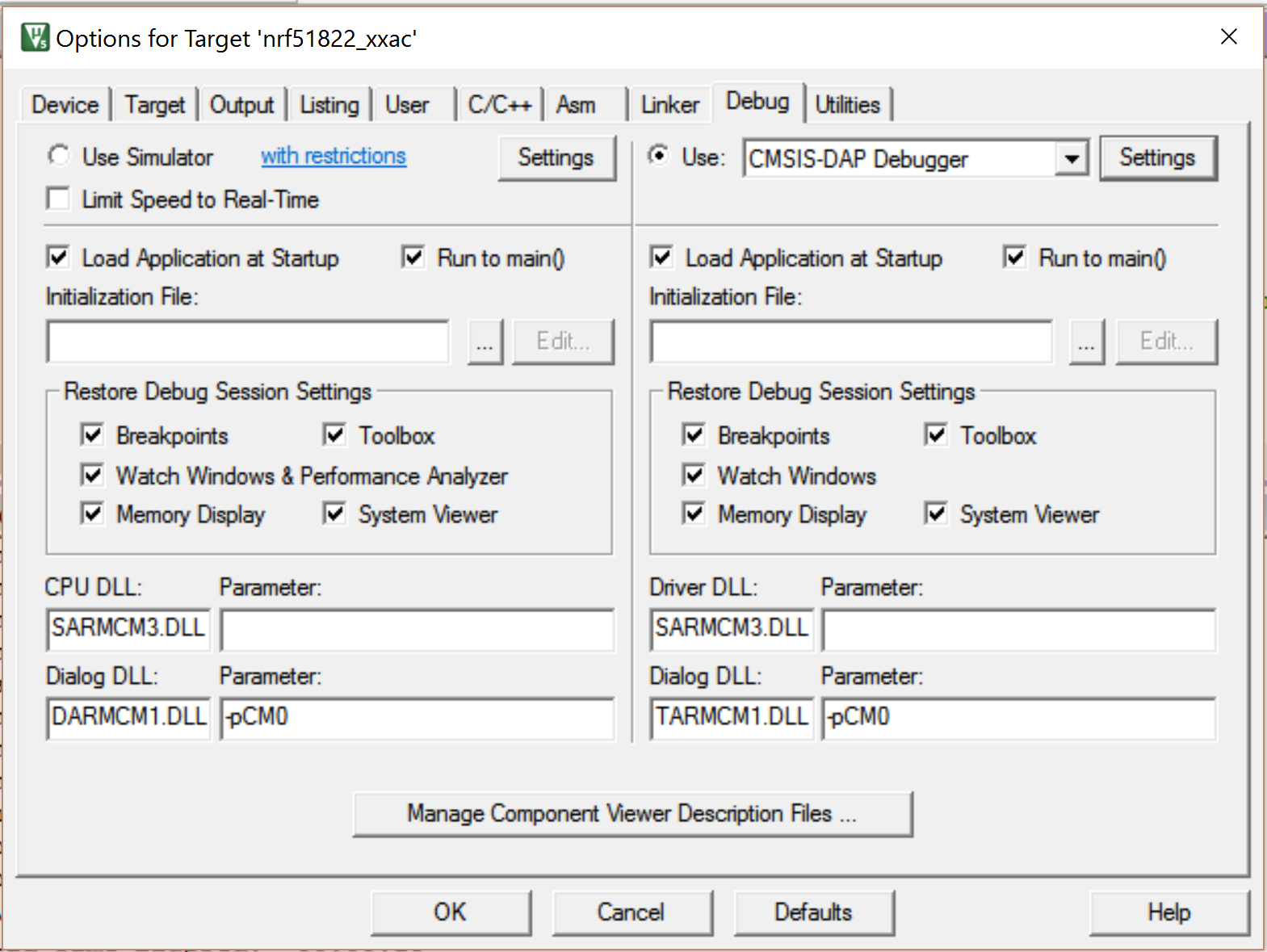
Task: Click the Driver DLL Parameter field
Action: [1019, 630]
